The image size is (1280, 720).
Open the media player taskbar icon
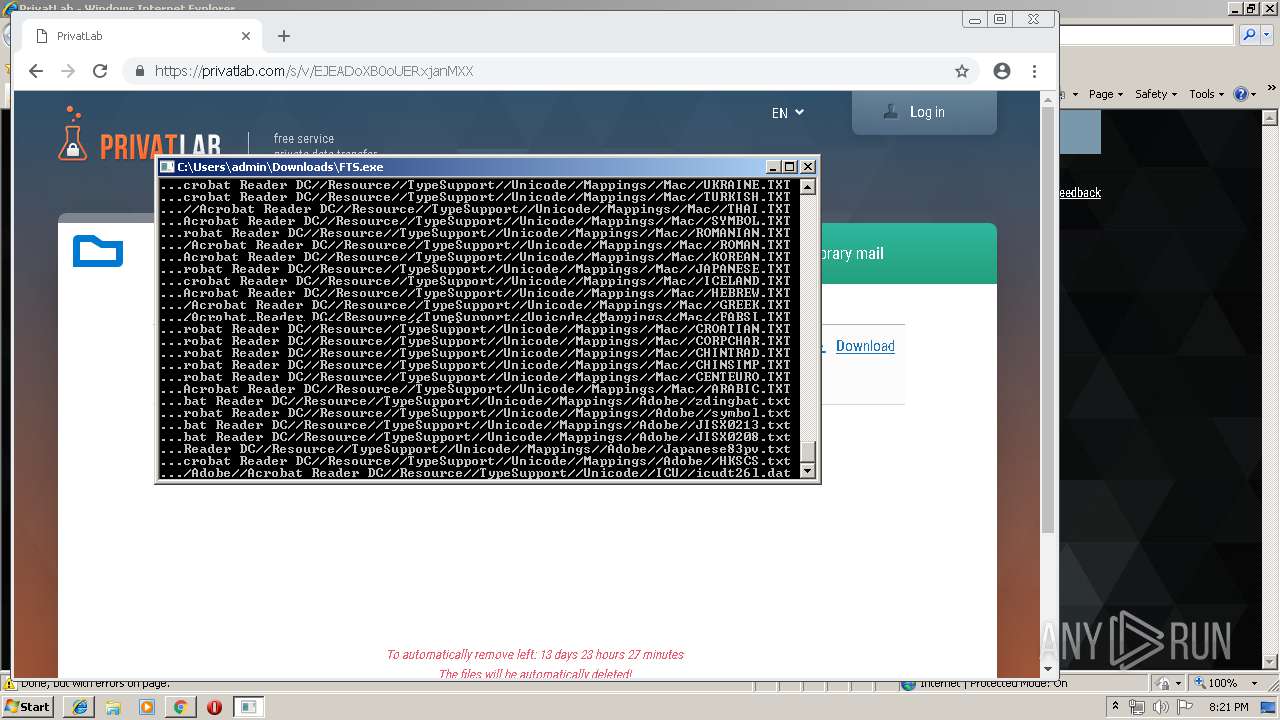(x=147, y=707)
